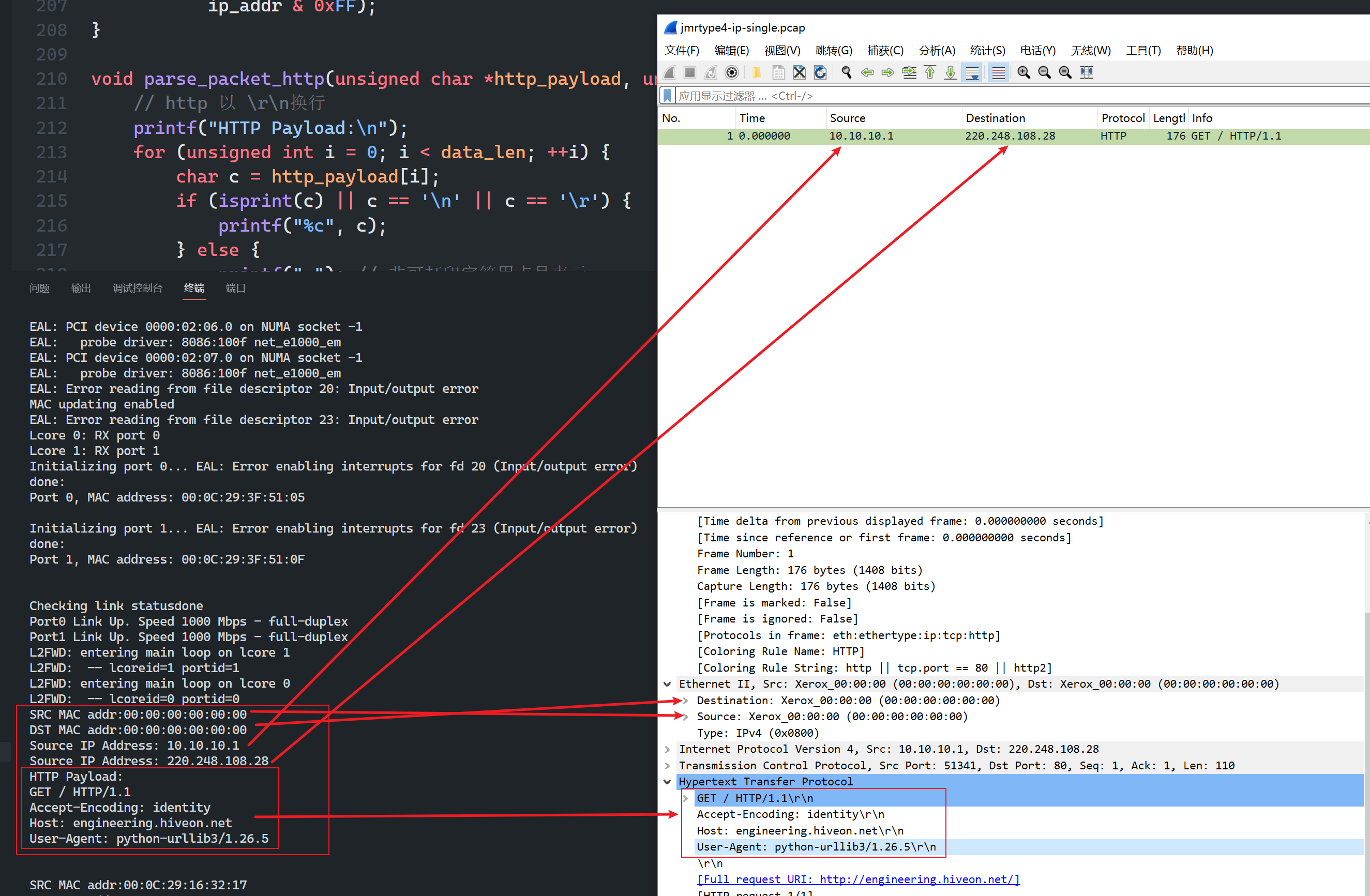This screenshot has height=896, width=1370.
Task: Switch to the 输出 panel tab
Action: [81, 288]
